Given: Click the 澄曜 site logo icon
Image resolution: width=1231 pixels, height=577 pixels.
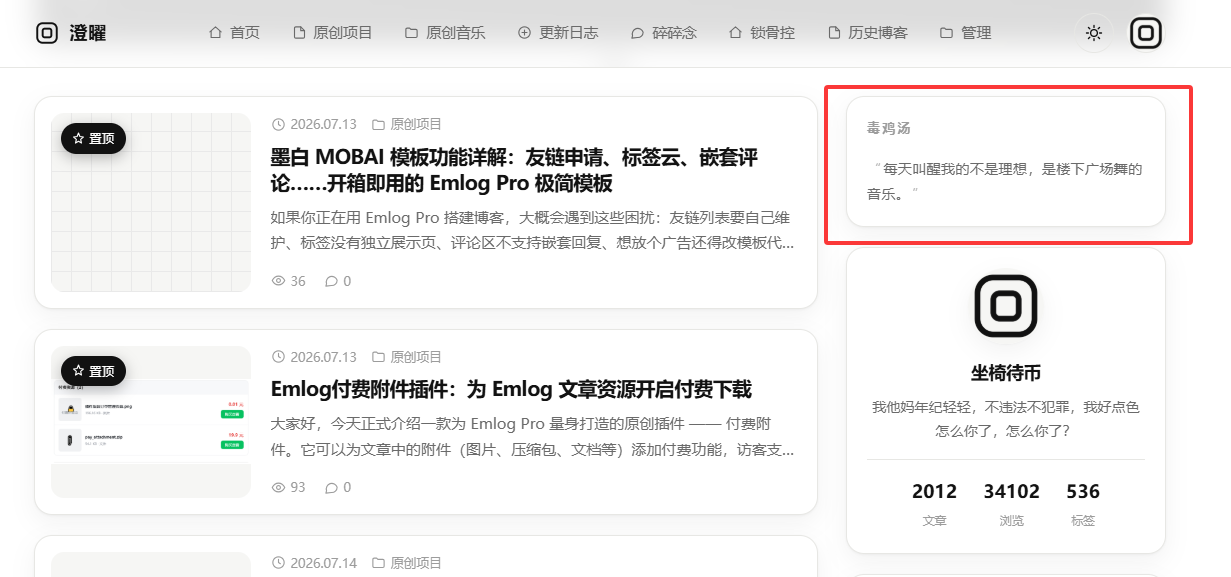Looking at the screenshot, I should coord(47,33).
